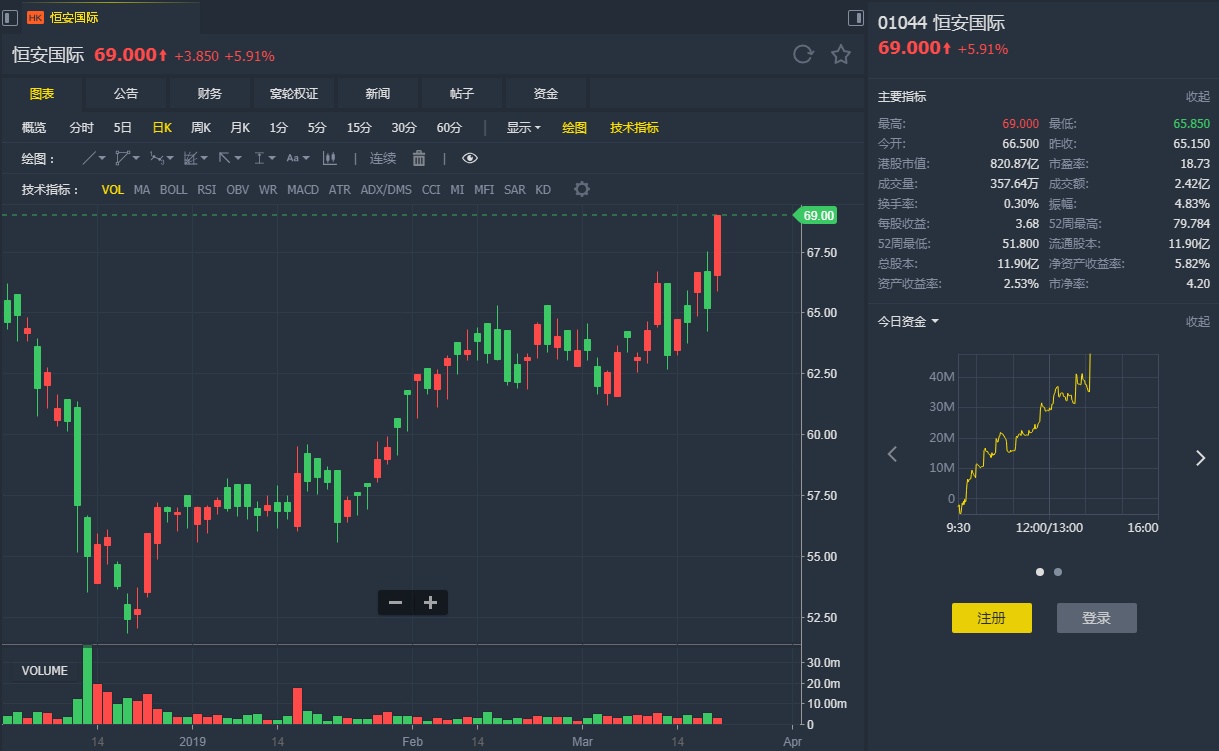Select the polyline shape drawing tool
Screen dimensions: 1219x751
click(123, 158)
